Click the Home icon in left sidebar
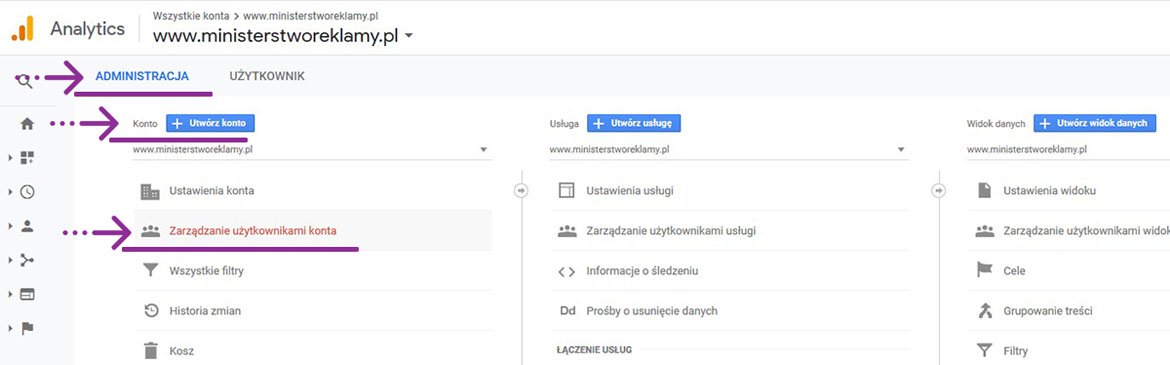1170x365 pixels. [27, 124]
